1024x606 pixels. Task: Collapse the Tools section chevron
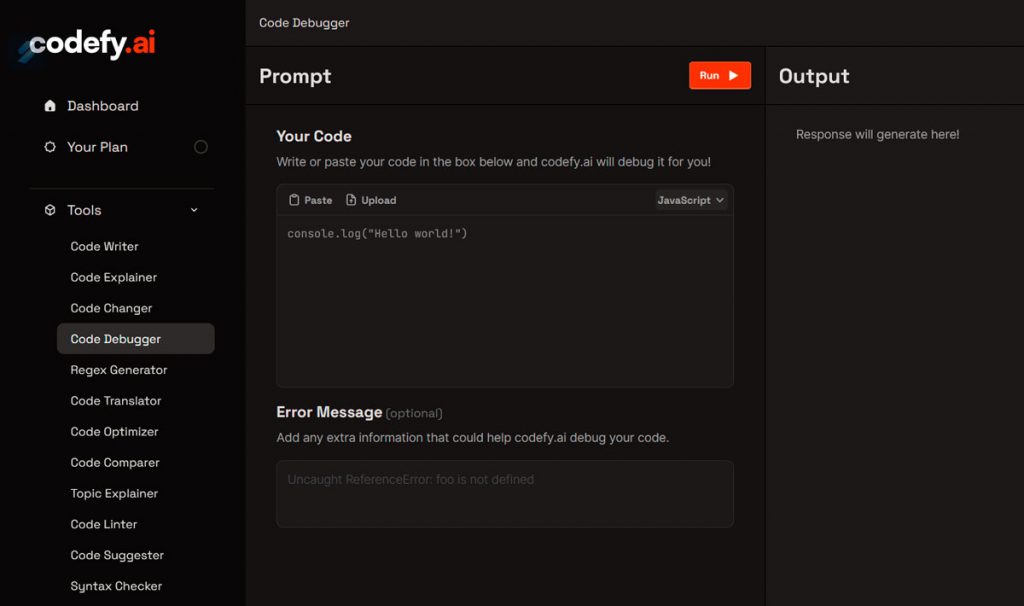[x=194, y=210]
